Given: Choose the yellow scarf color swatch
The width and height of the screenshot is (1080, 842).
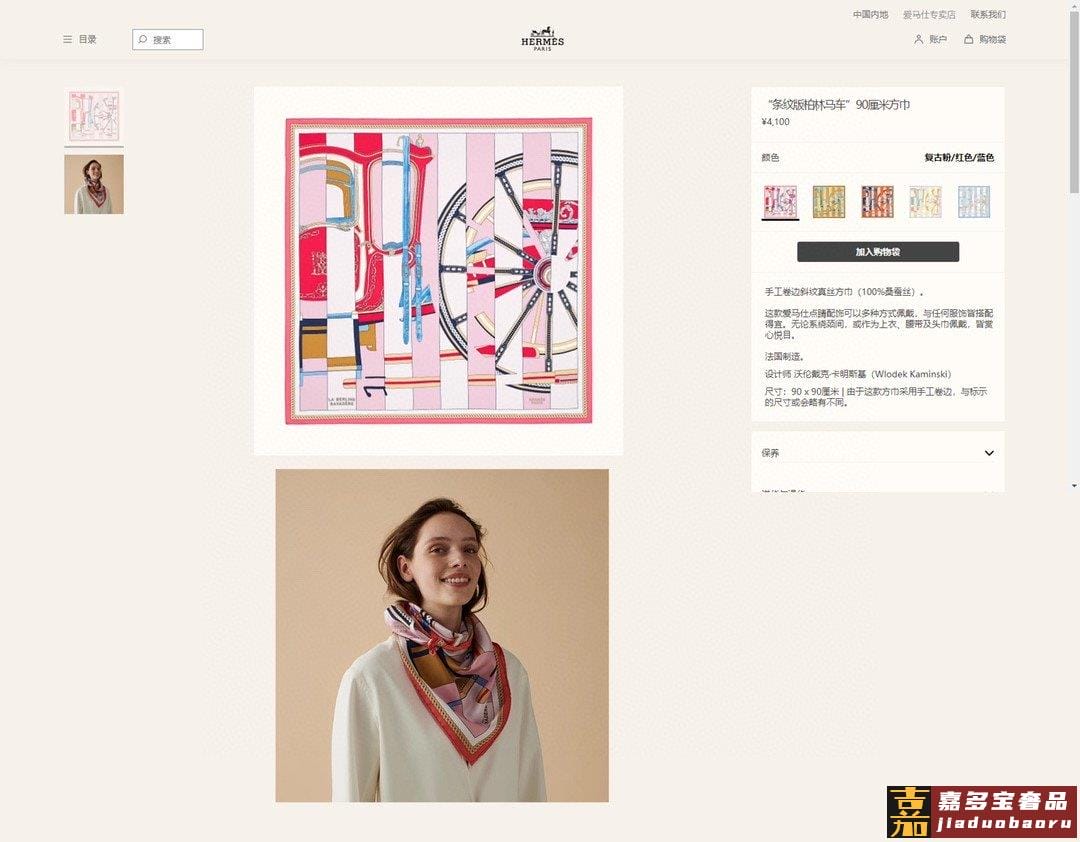Looking at the screenshot, I should (x=829, y=201).
